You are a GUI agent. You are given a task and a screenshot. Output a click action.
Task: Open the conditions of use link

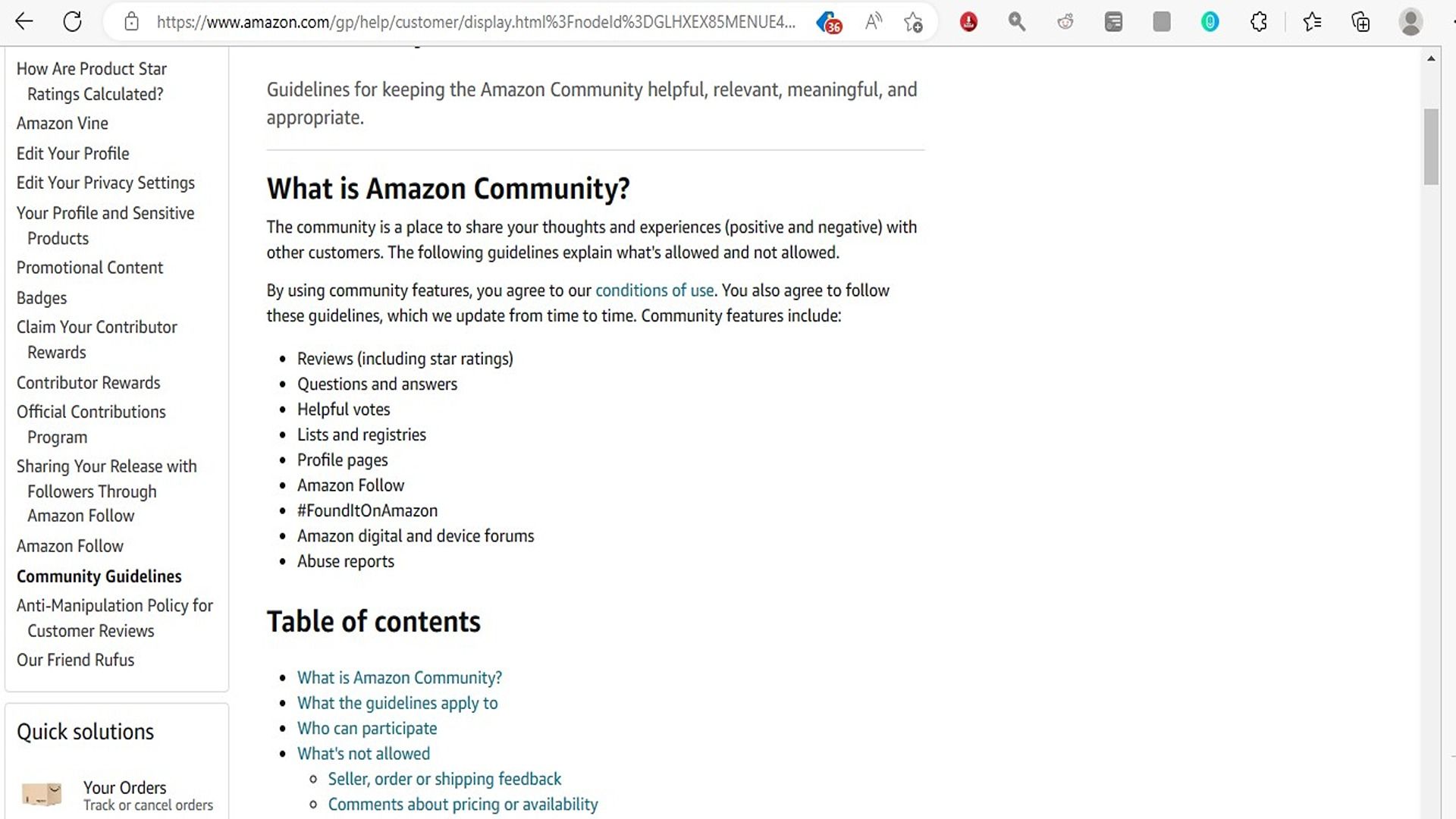click(x=654, y=290)
